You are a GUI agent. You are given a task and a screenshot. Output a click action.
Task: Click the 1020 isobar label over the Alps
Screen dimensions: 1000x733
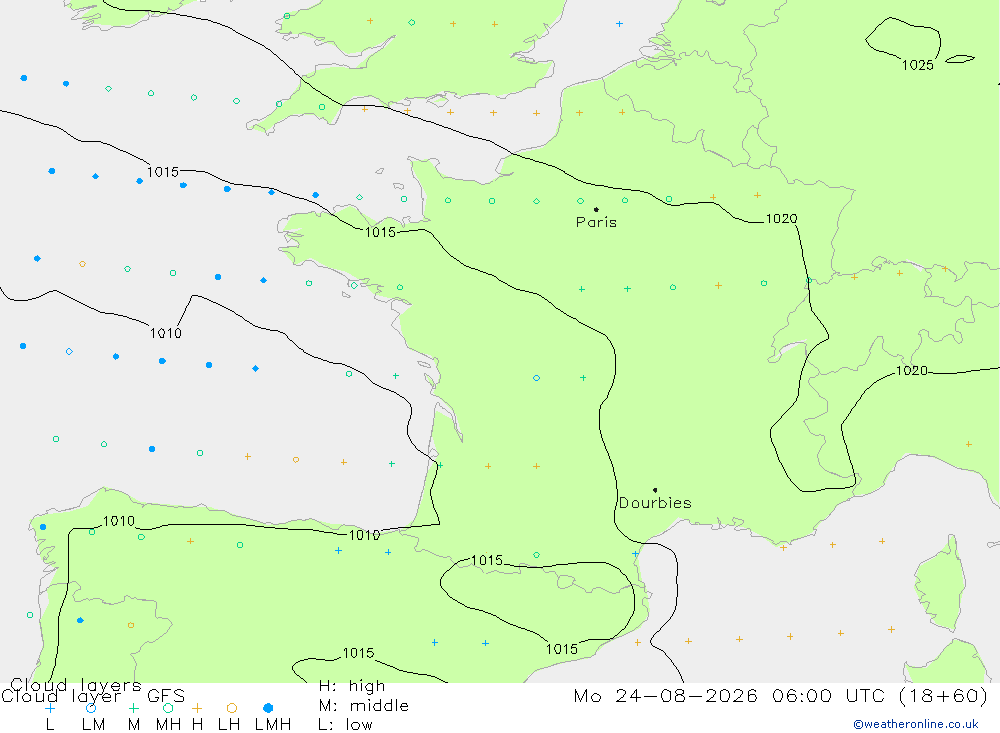[912, 371]
